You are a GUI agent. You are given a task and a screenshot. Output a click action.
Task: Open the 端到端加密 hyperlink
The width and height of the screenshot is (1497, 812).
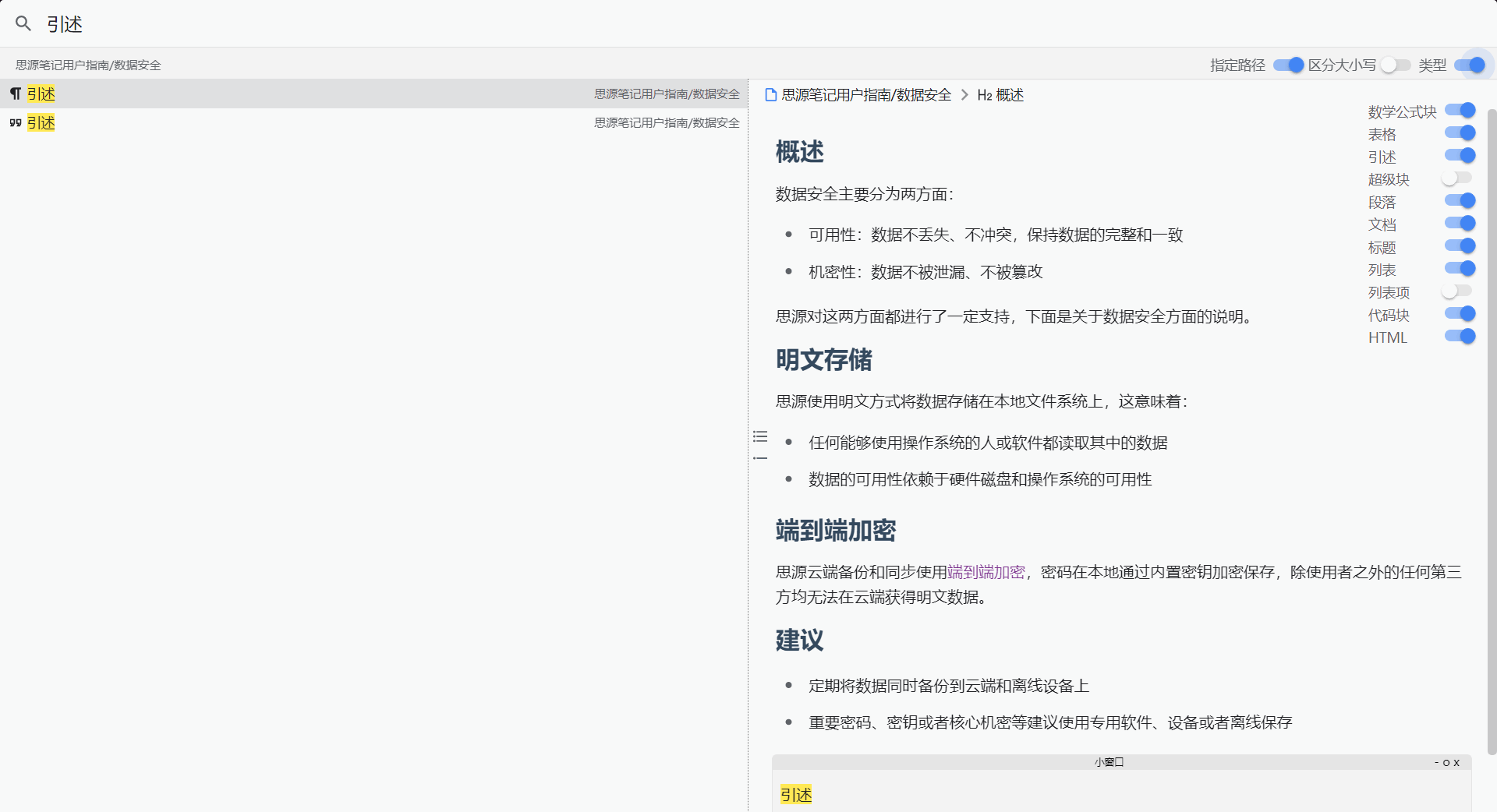pos(986,572)
